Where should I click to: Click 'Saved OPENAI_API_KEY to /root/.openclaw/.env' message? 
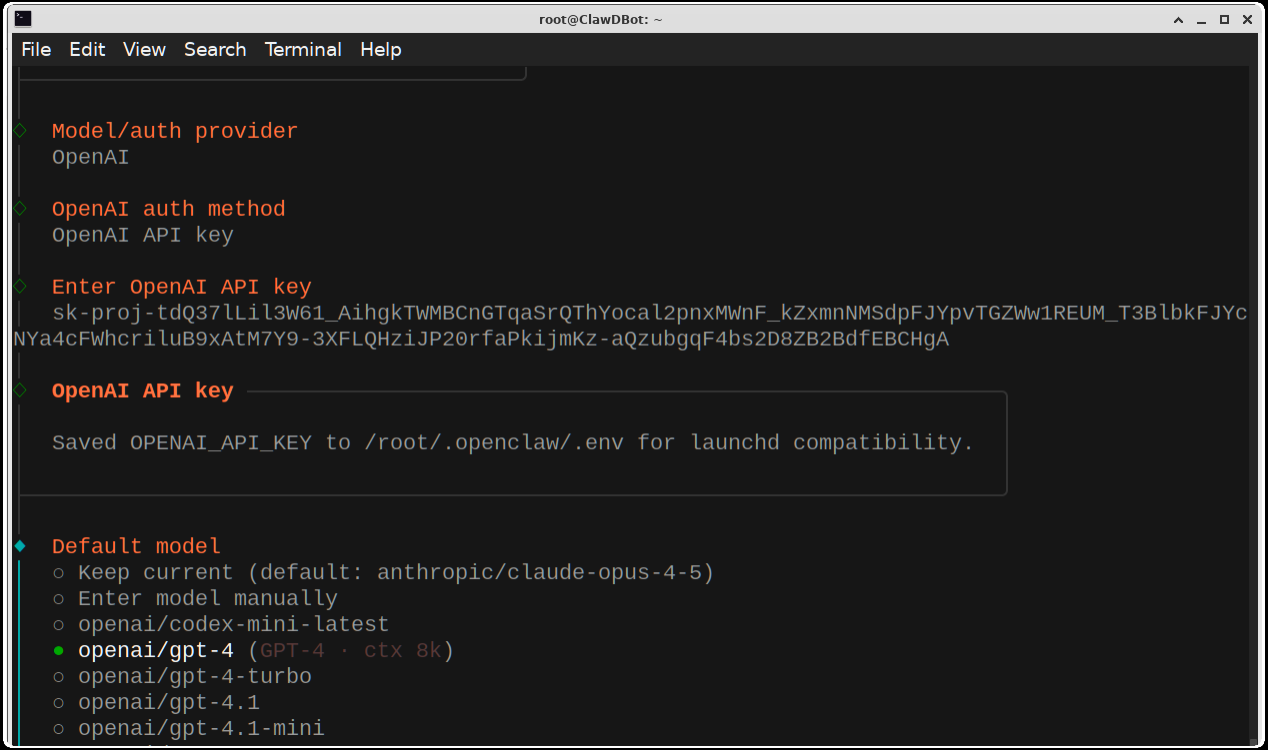pyautogui.click(x=513, y=443)
